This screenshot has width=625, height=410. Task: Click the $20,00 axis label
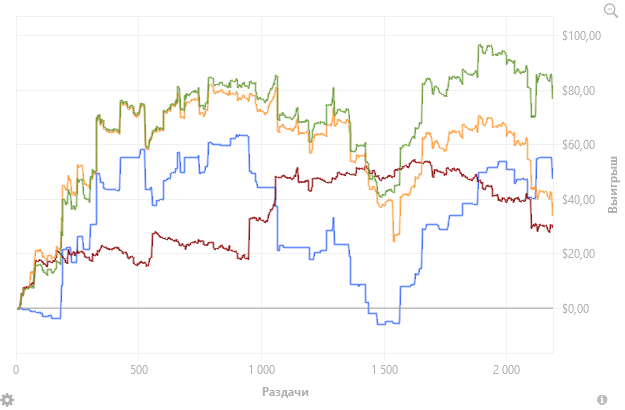point(580,254)
